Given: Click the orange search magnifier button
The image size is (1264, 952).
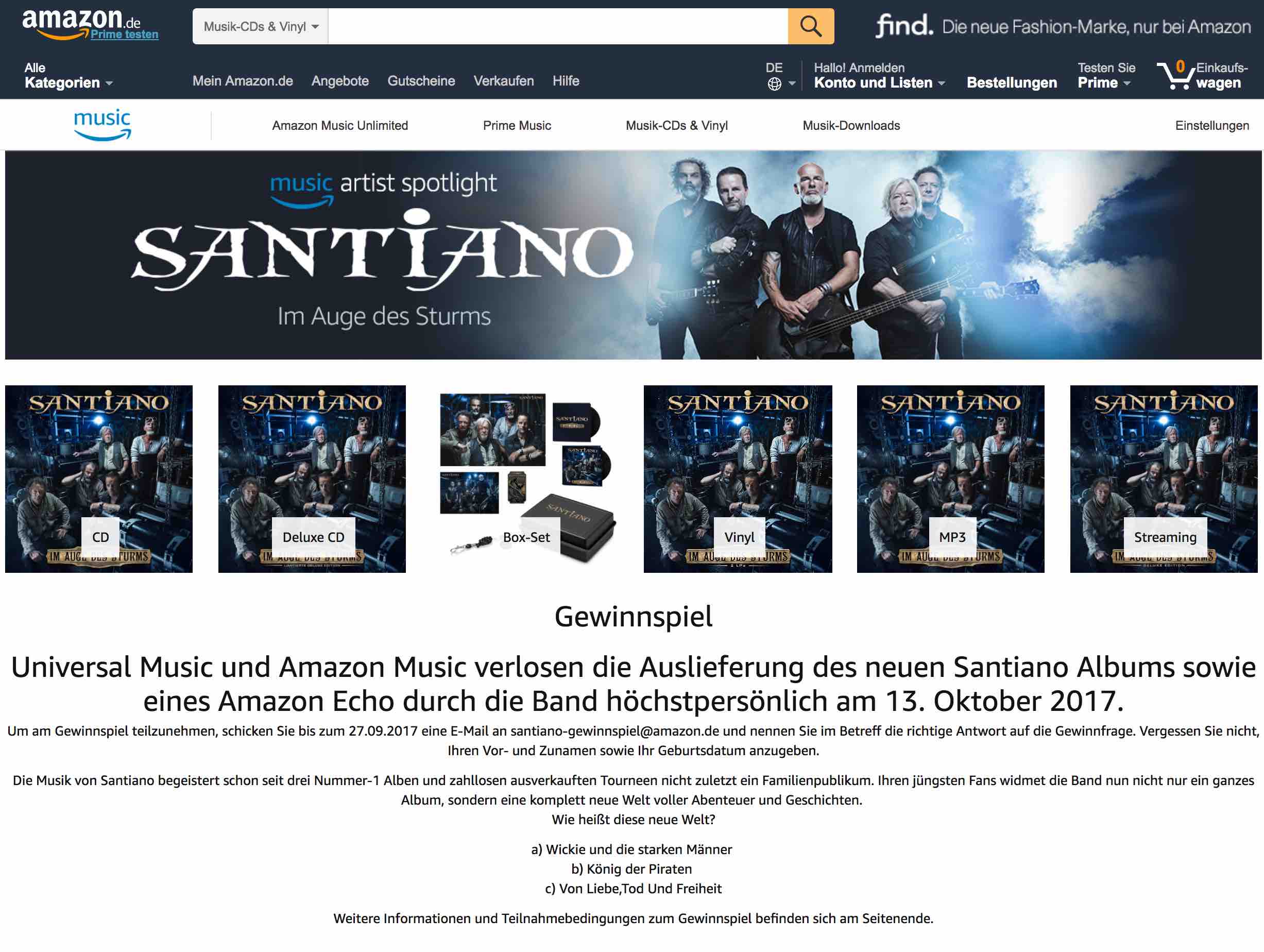Looking at the screenshot, I should (810, 26).
